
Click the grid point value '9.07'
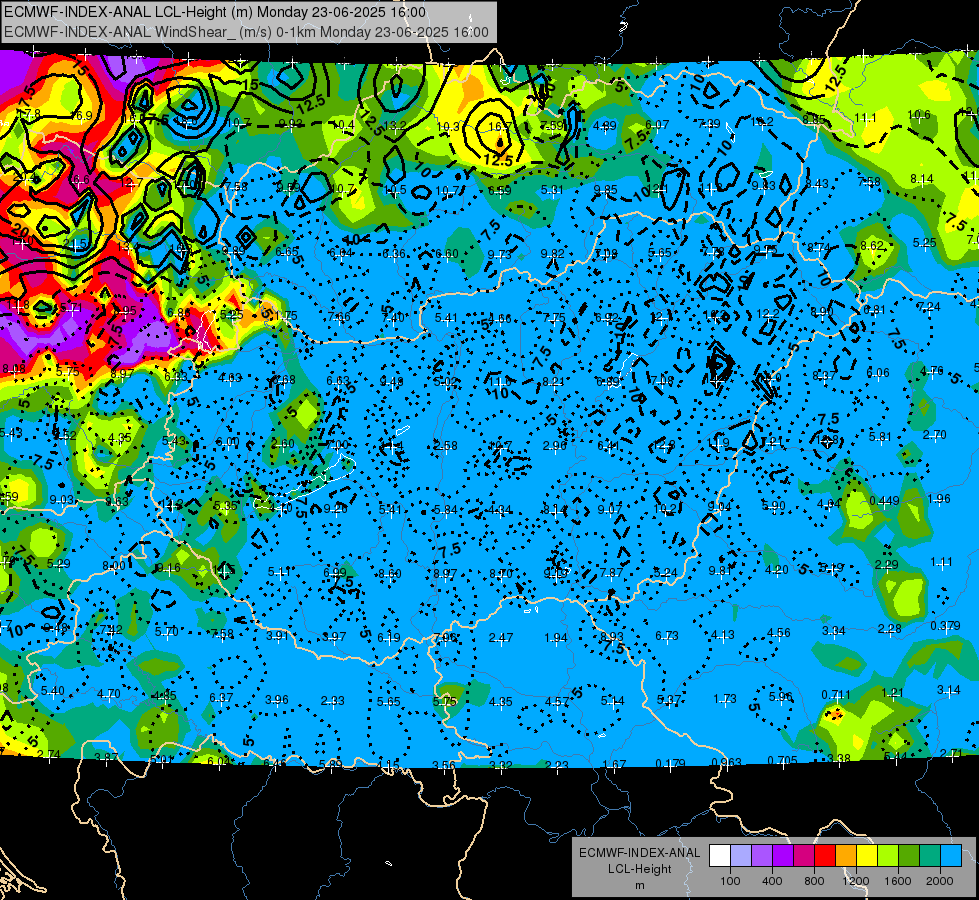609,509
